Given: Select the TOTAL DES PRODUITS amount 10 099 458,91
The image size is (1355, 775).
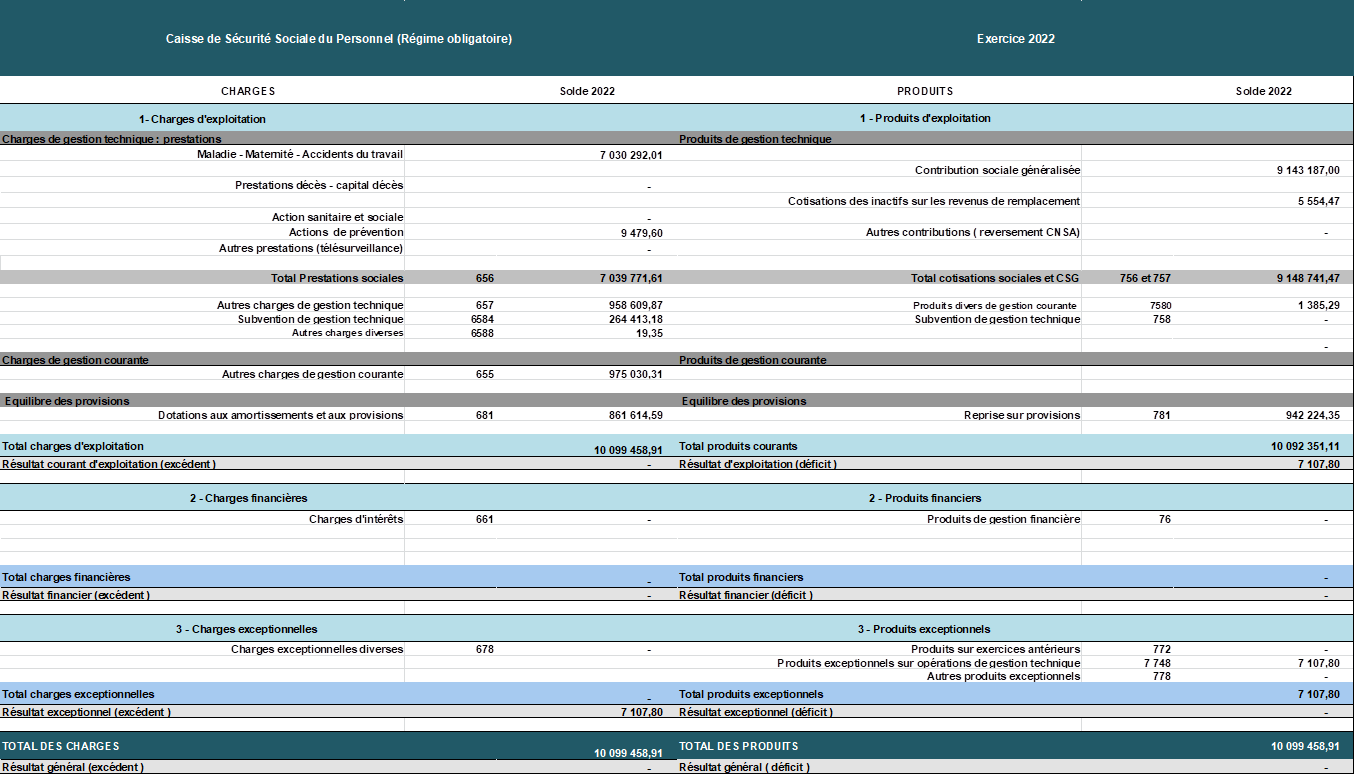Looking at the screenshot, I should (x=1305, y=746).
